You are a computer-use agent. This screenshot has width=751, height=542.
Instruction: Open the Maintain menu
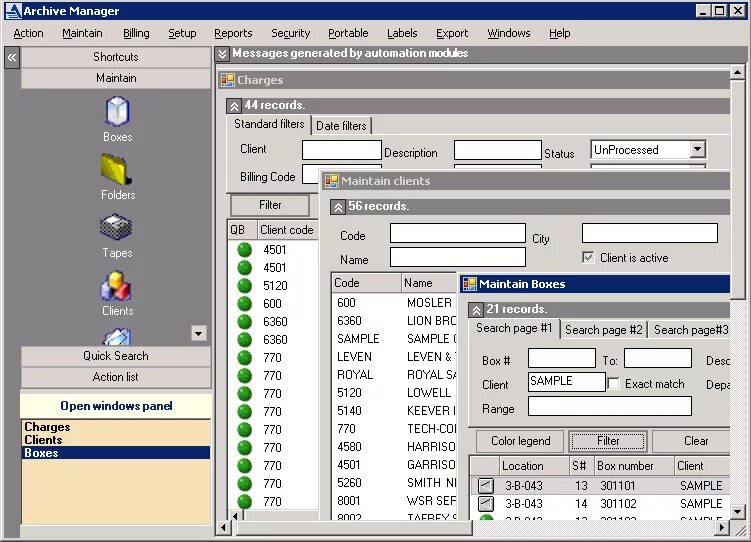click(82, 33)
